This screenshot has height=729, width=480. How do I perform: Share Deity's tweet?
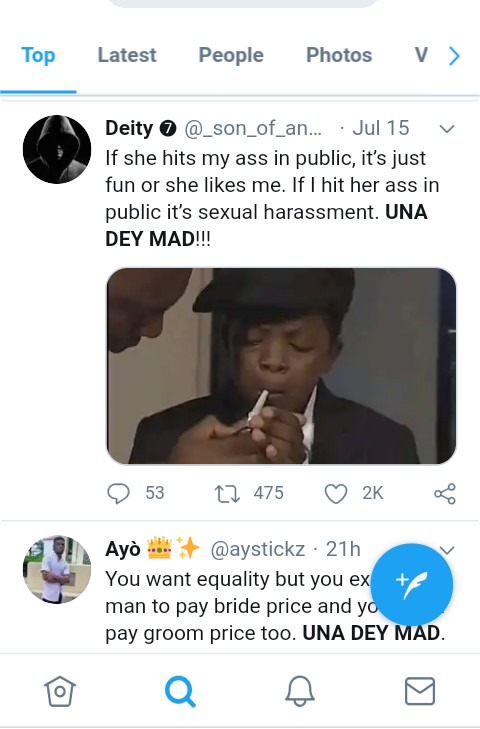pyautogui.click(x=445, y=494)
